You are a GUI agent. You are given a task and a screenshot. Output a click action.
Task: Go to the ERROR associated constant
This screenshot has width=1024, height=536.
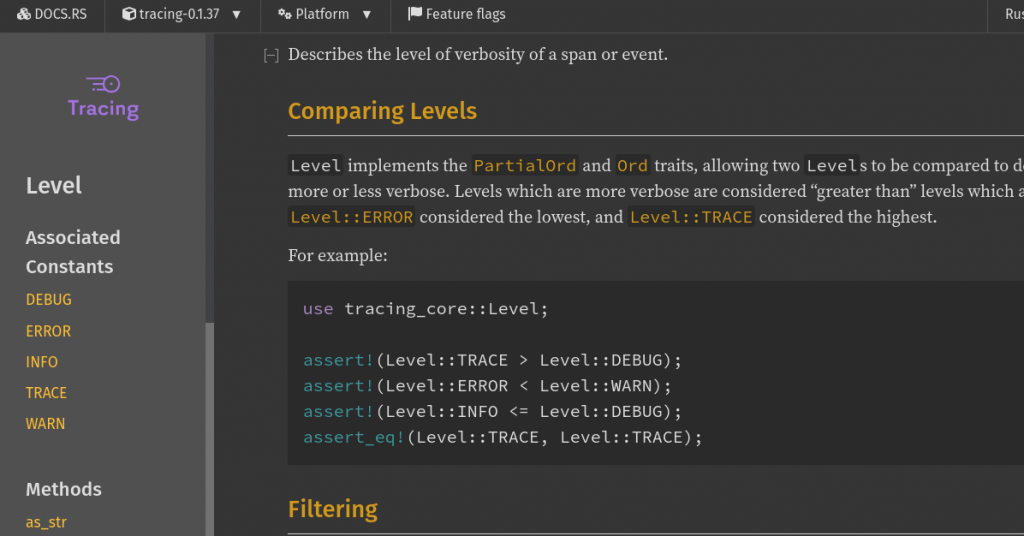tap(49, 331)
